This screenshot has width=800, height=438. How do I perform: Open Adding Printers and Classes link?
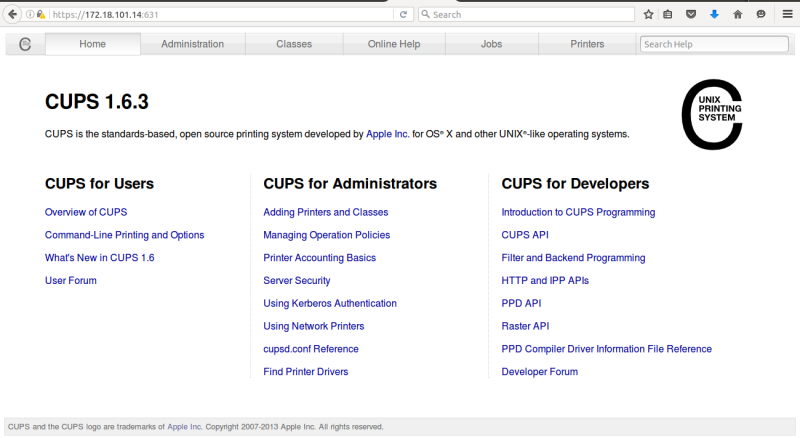tap(326, 212)
